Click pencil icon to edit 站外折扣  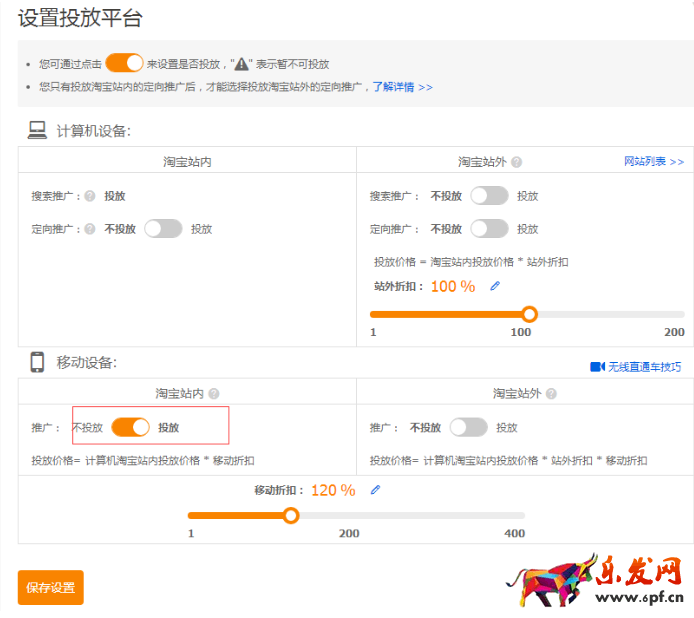click(494, 286)
